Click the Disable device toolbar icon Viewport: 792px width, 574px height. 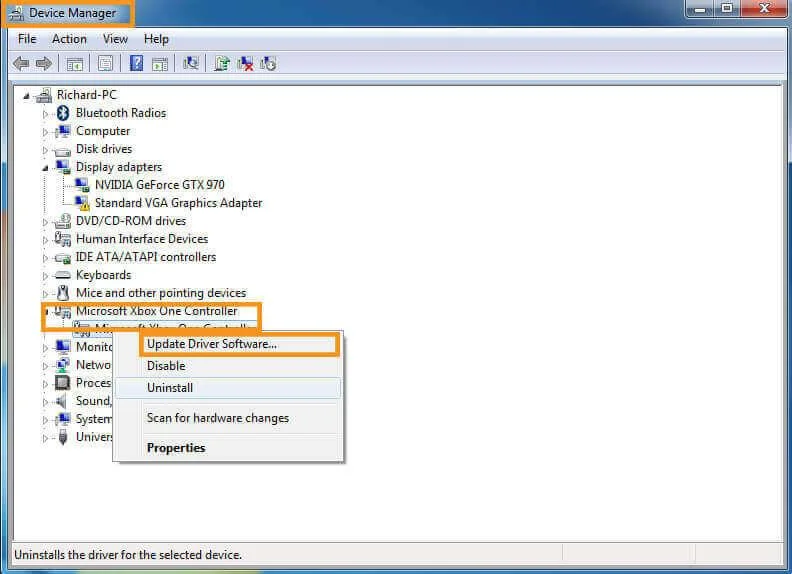[268, 64]
